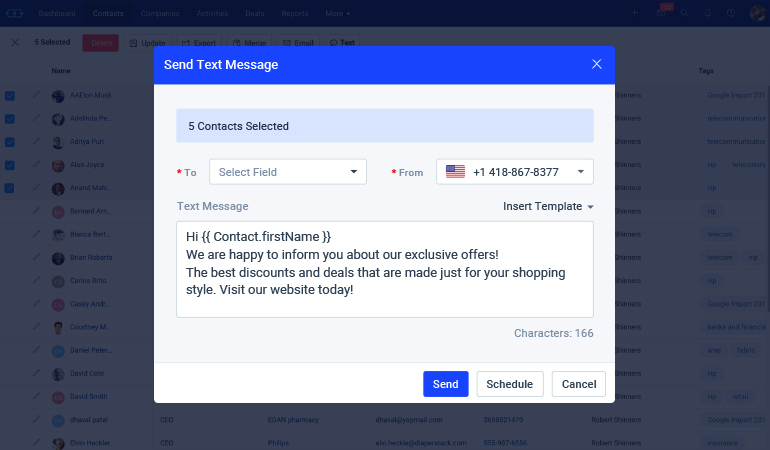Click the Text toolbar button
770x450 pixels.
pos(342,43)
